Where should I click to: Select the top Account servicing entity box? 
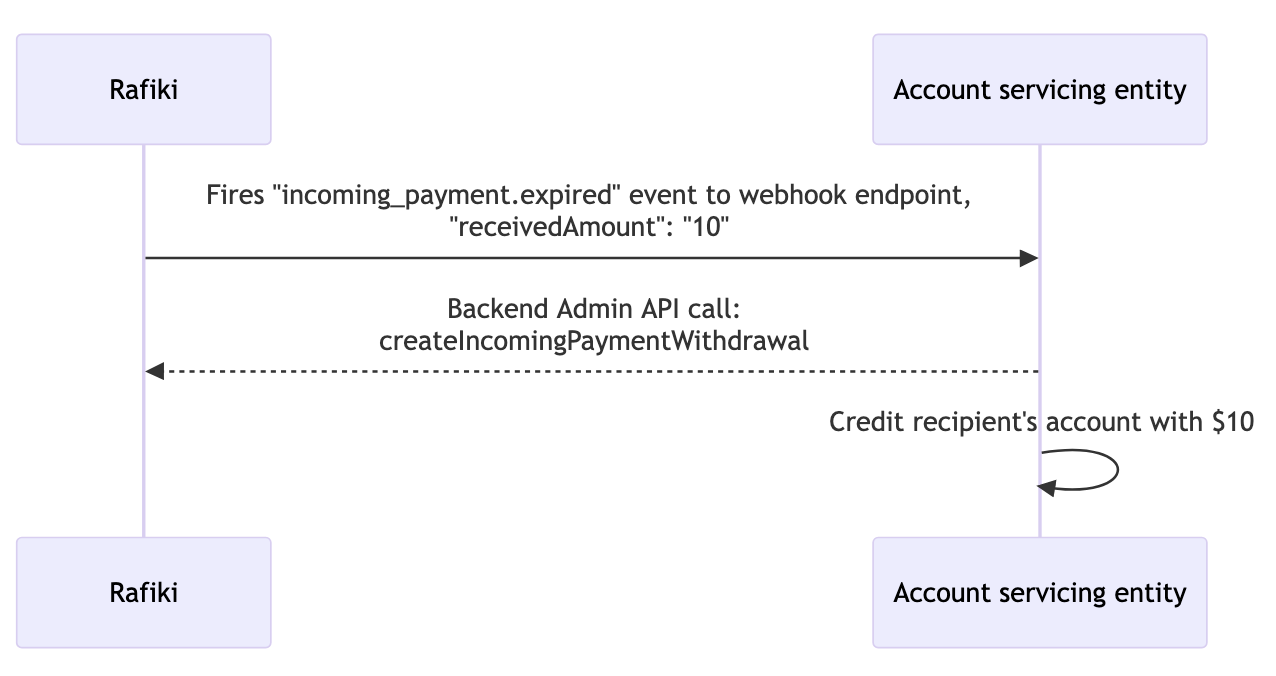[1039, 90]
